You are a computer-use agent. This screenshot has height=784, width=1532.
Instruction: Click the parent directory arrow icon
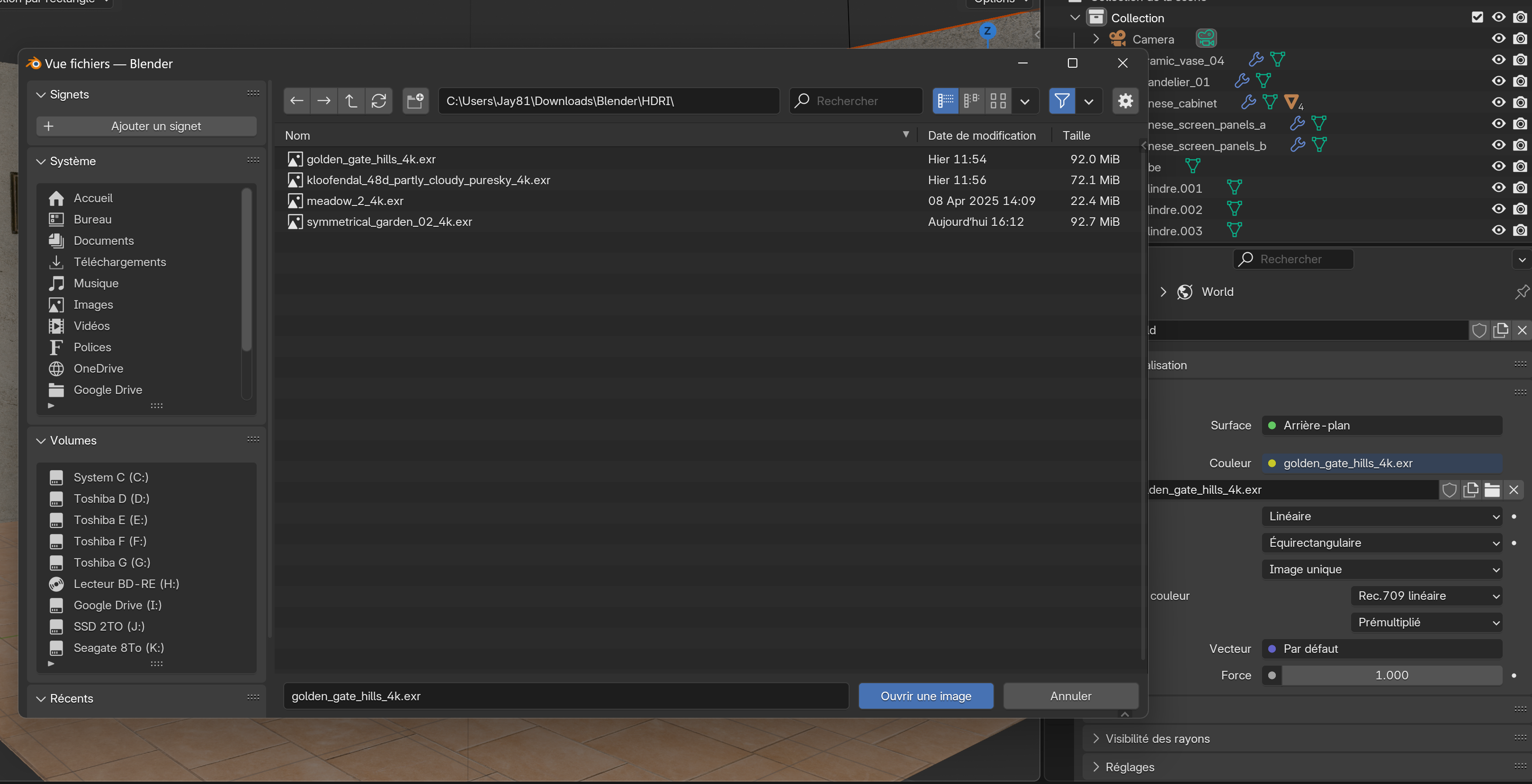click(x=351, y=101)
